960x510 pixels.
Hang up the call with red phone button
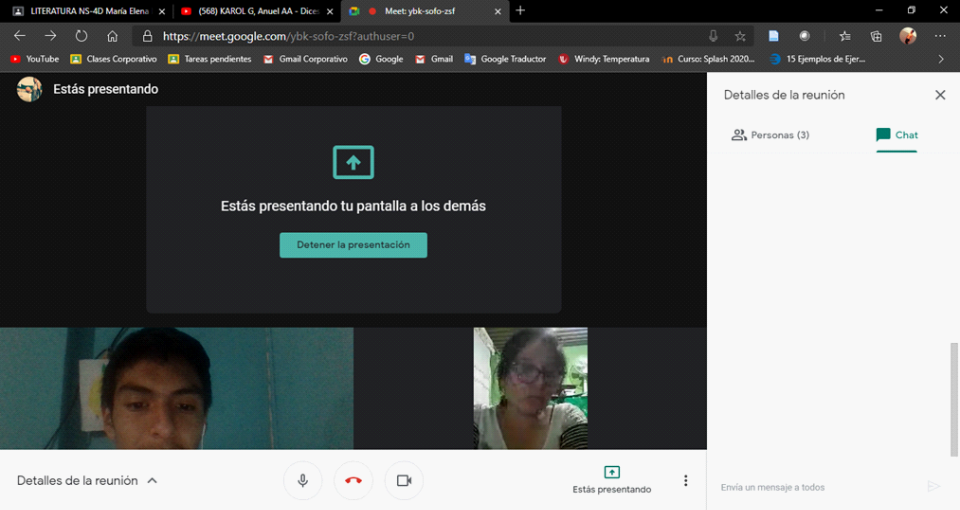click(353, 481)
